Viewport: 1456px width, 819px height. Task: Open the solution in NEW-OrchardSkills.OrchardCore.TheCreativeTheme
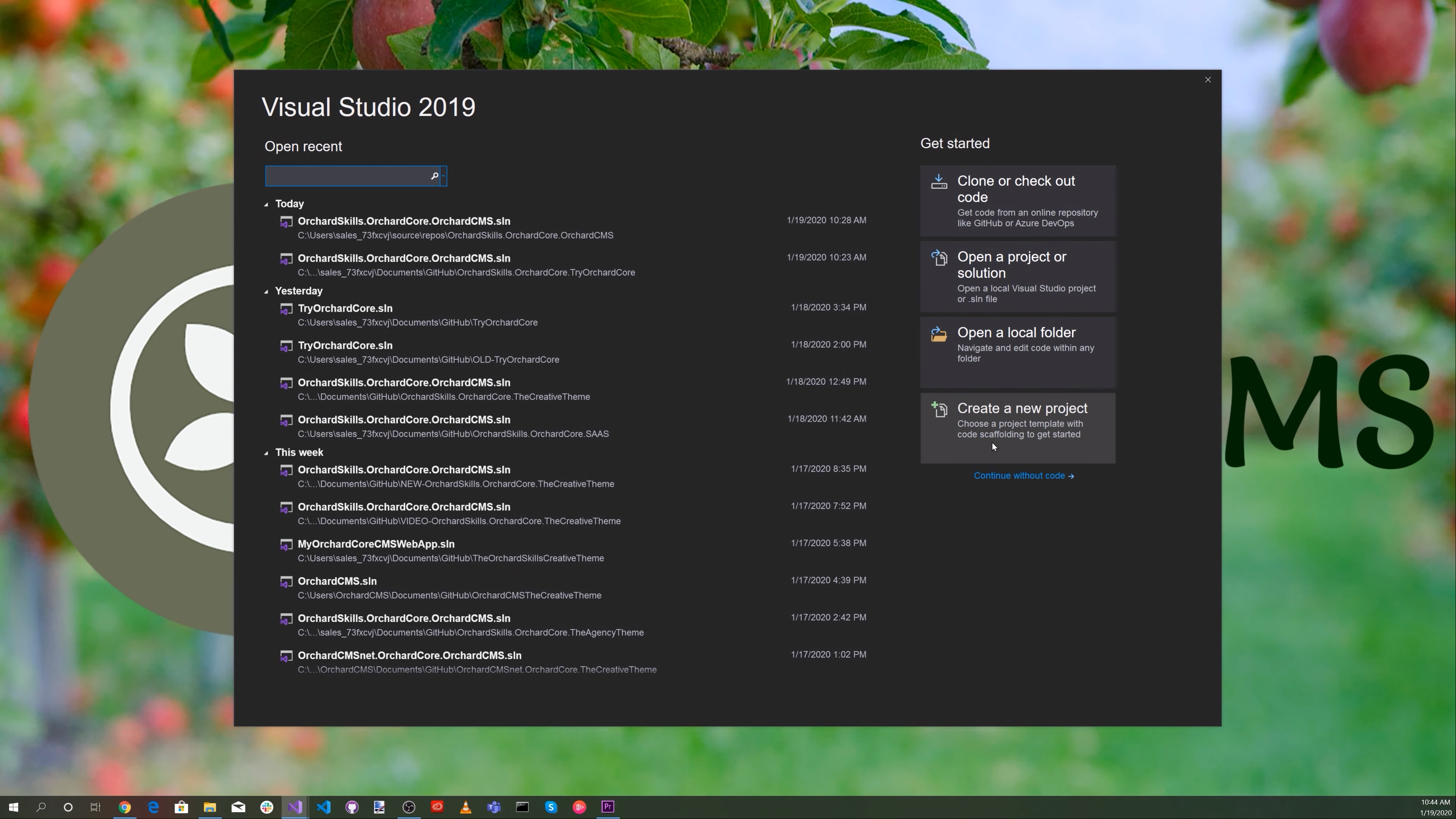click(x=573, y=477)
